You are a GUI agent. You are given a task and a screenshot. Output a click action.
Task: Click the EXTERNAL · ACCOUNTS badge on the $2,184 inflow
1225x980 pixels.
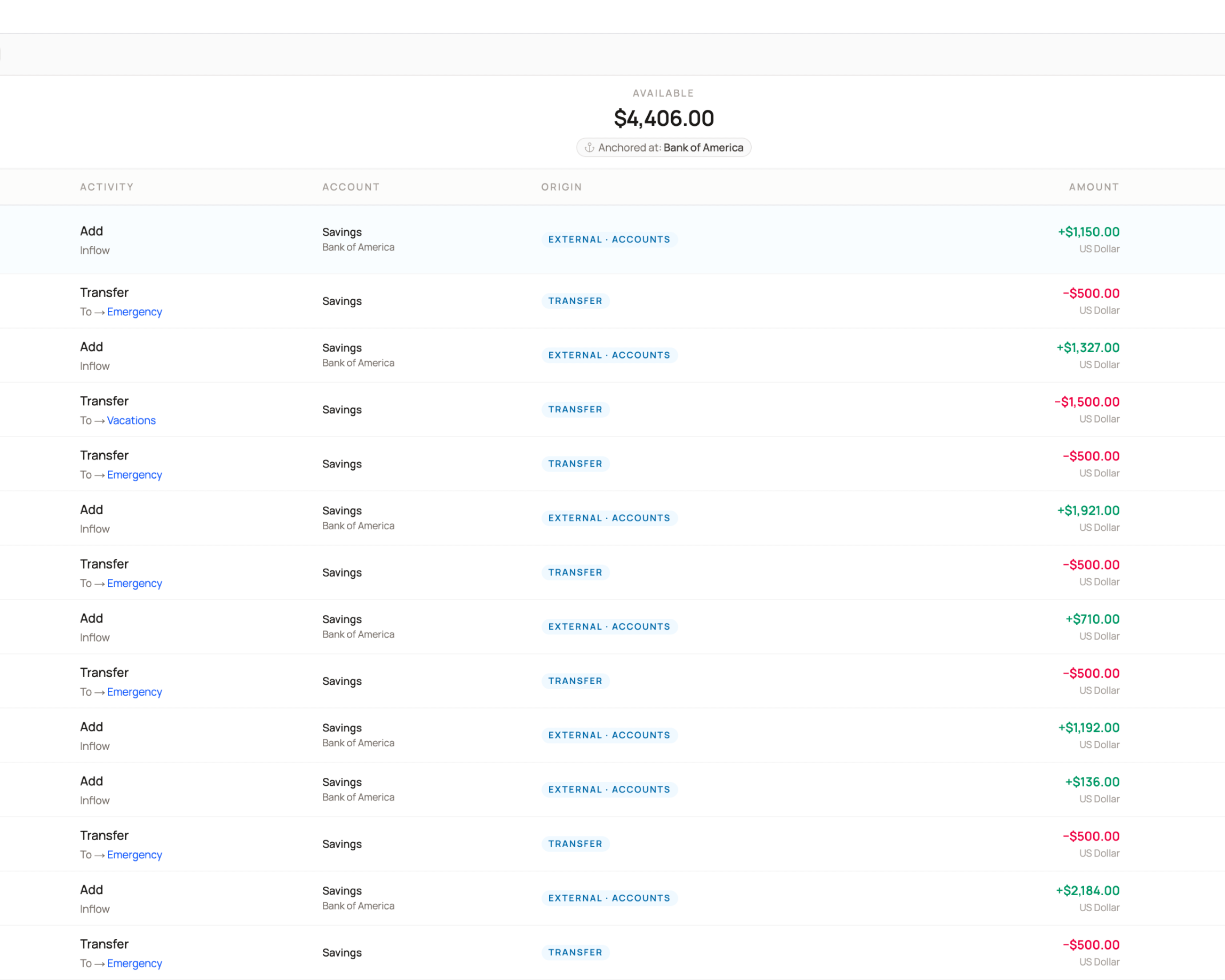click(609, 898)
